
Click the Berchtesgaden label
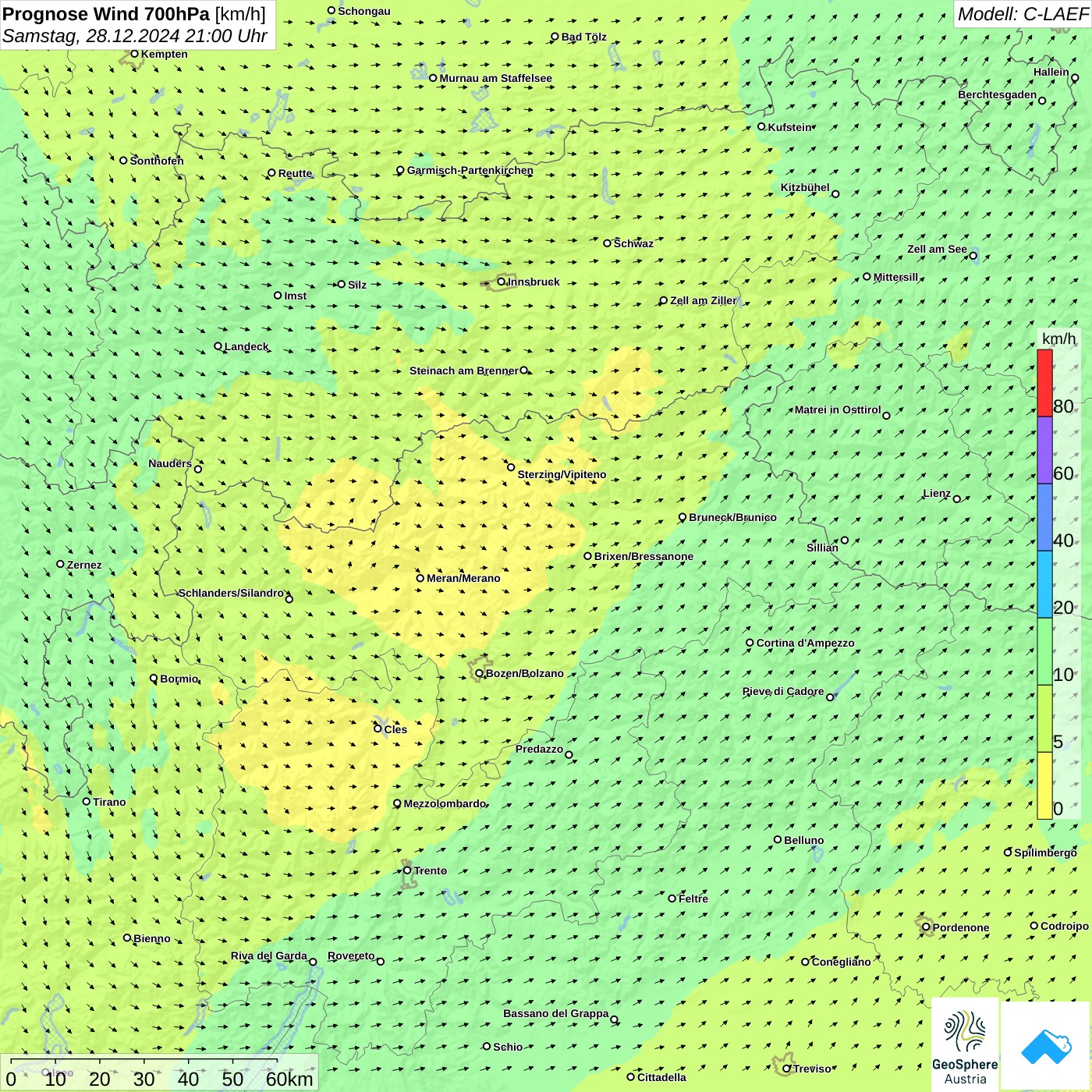(x=998, y=94)
